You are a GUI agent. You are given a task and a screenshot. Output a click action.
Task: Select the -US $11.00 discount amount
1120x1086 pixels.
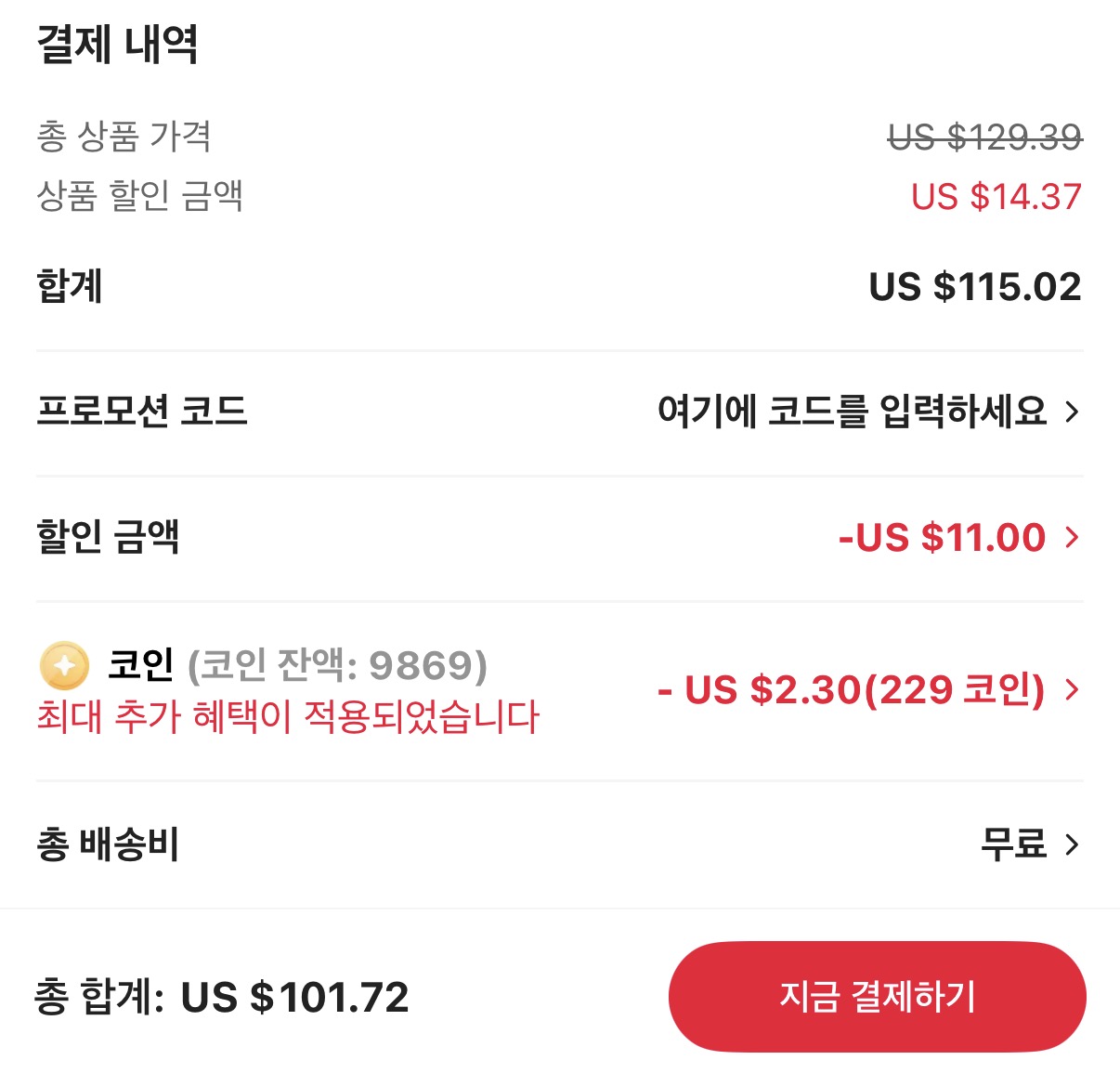point(942,537)
